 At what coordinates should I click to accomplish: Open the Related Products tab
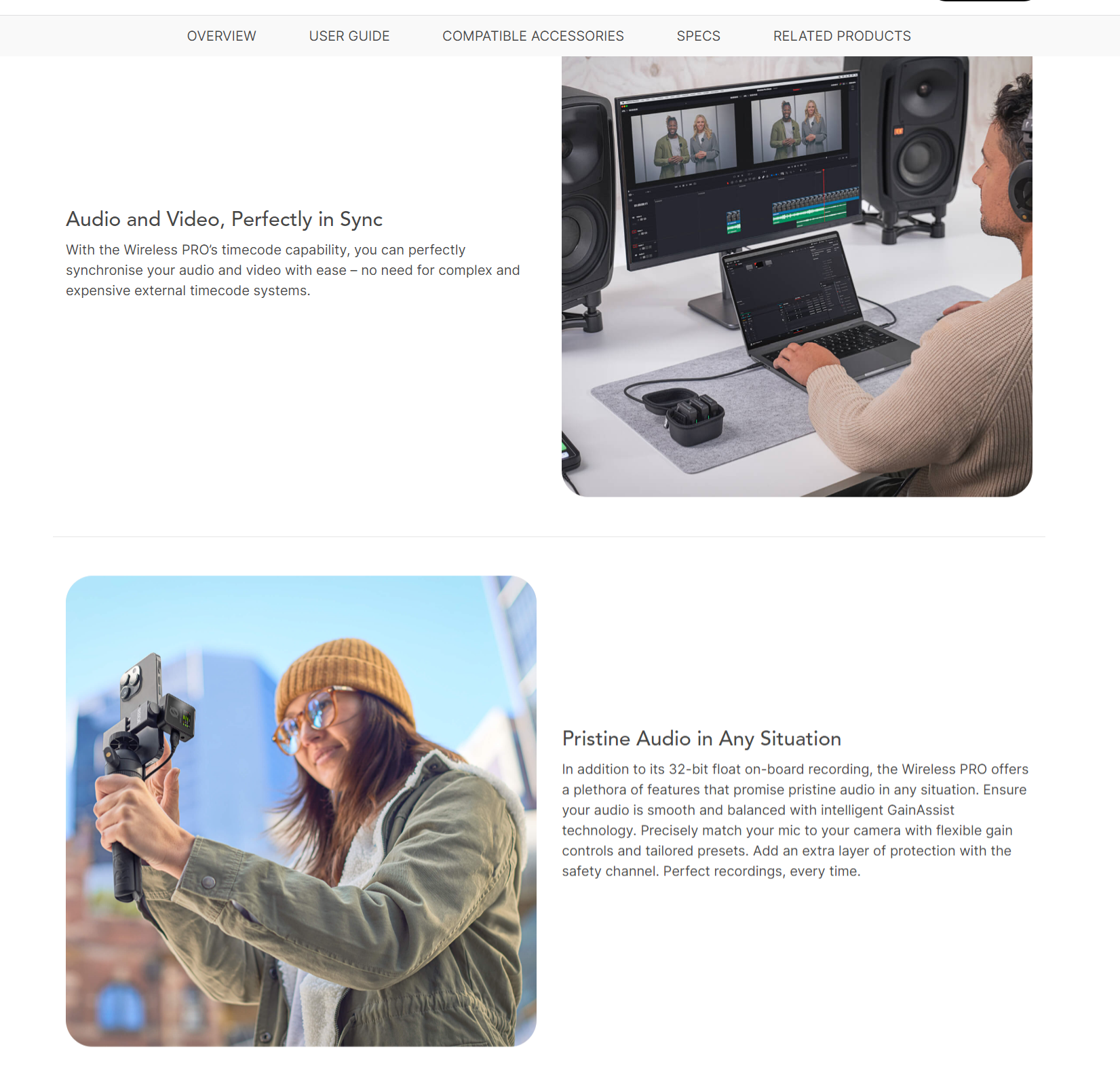(841, 36)
